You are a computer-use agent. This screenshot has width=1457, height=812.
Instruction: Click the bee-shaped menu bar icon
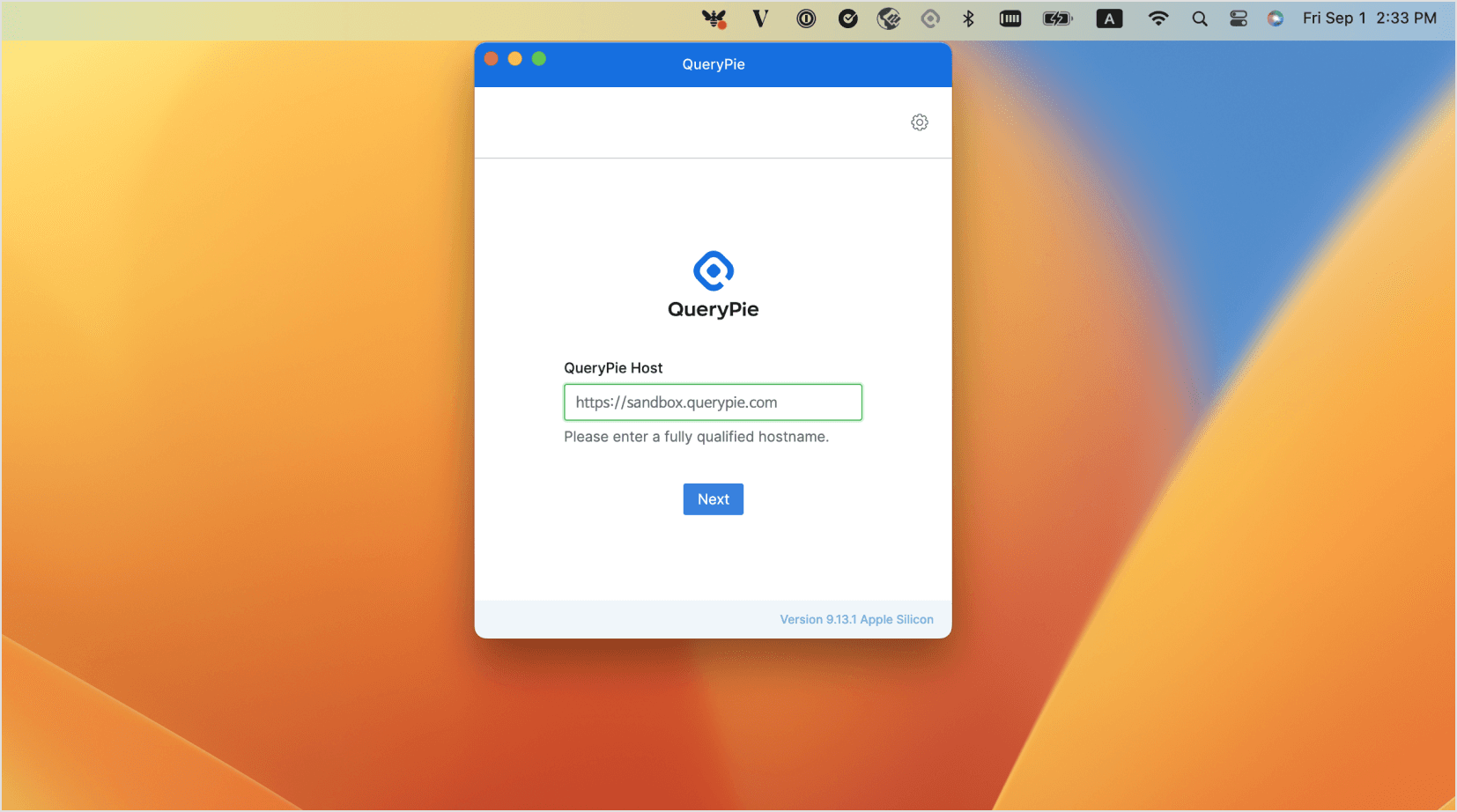click(x=715, y=18)
